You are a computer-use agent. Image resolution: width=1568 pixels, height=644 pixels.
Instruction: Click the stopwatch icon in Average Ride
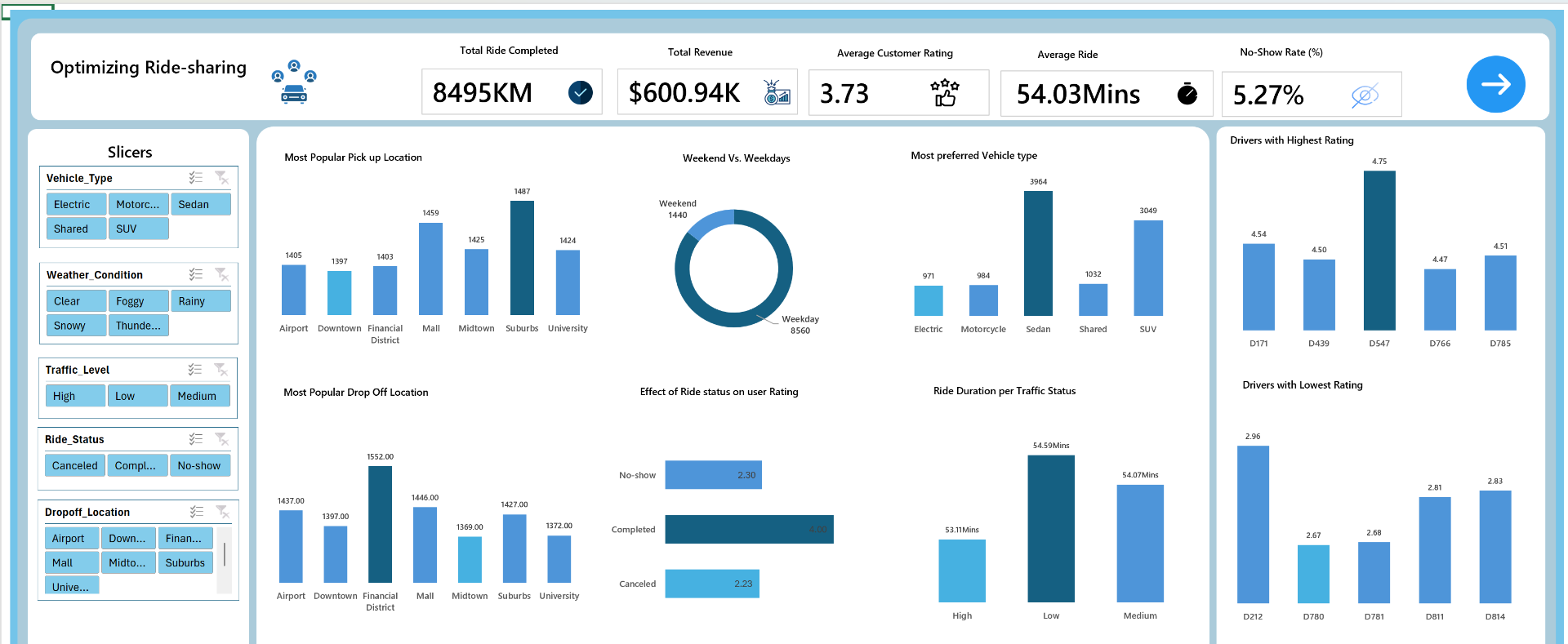pyautogui.click(x=1187, y=93)
